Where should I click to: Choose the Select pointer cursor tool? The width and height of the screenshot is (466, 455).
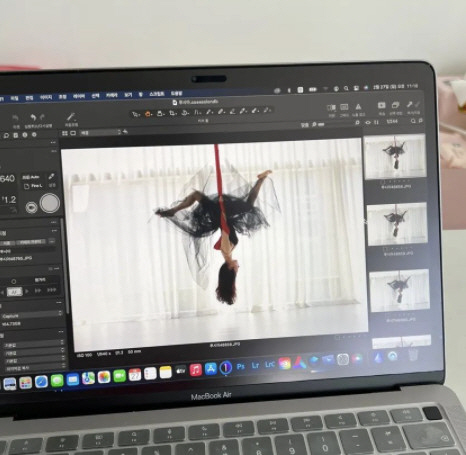click(x=135, y=114)
